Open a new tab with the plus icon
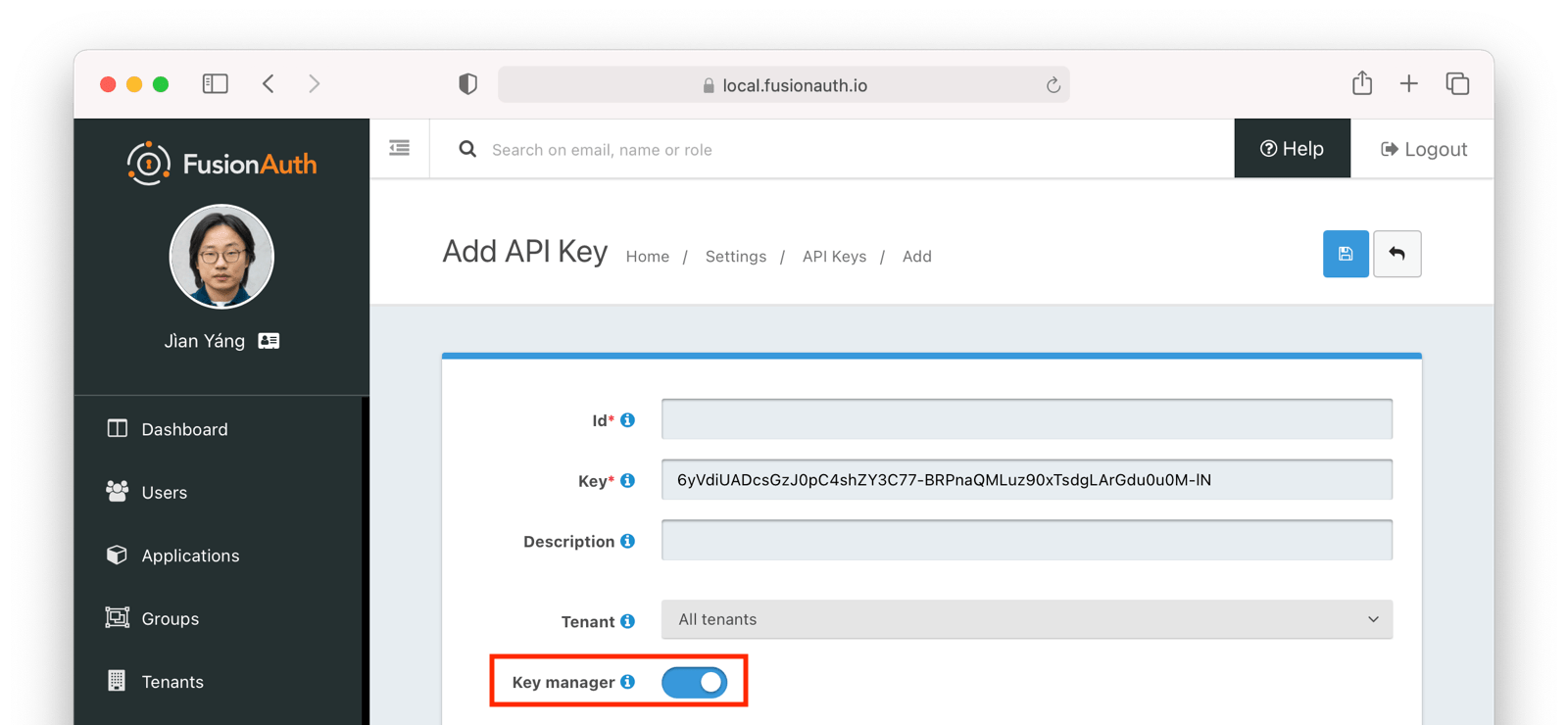Screen dimensions: 1568x725 [1409, 84]
